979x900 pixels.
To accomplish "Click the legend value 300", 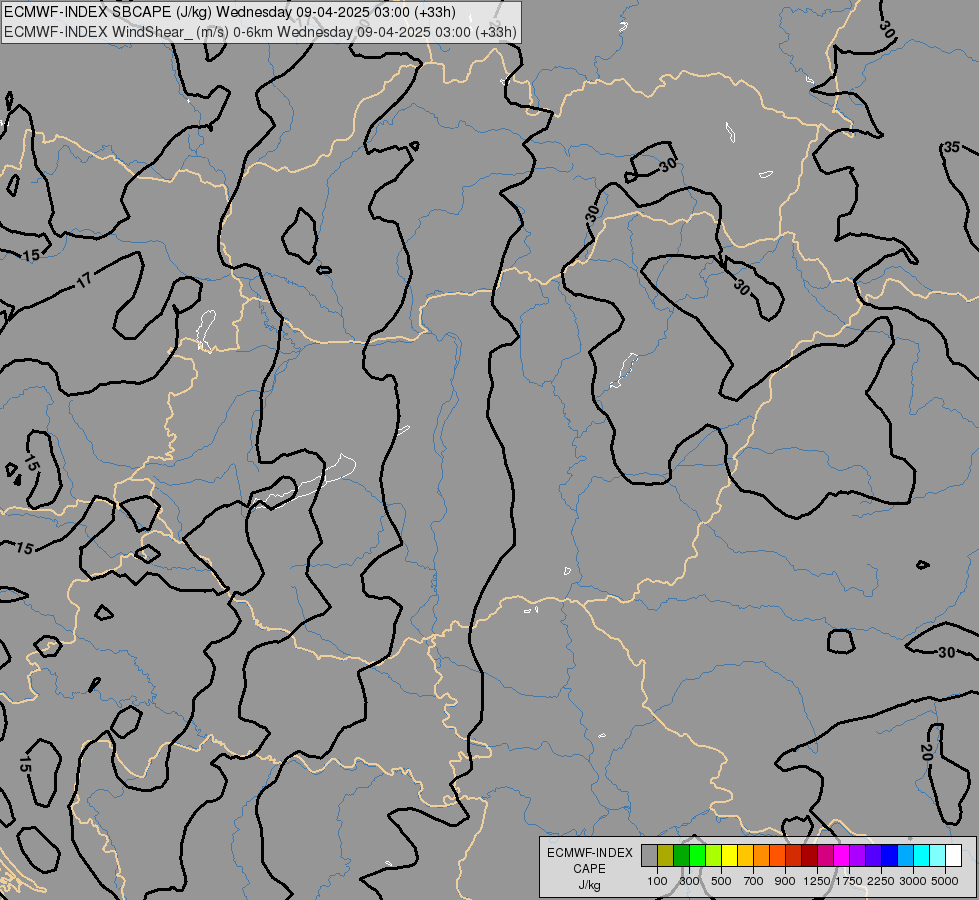I will pos(689,881).
